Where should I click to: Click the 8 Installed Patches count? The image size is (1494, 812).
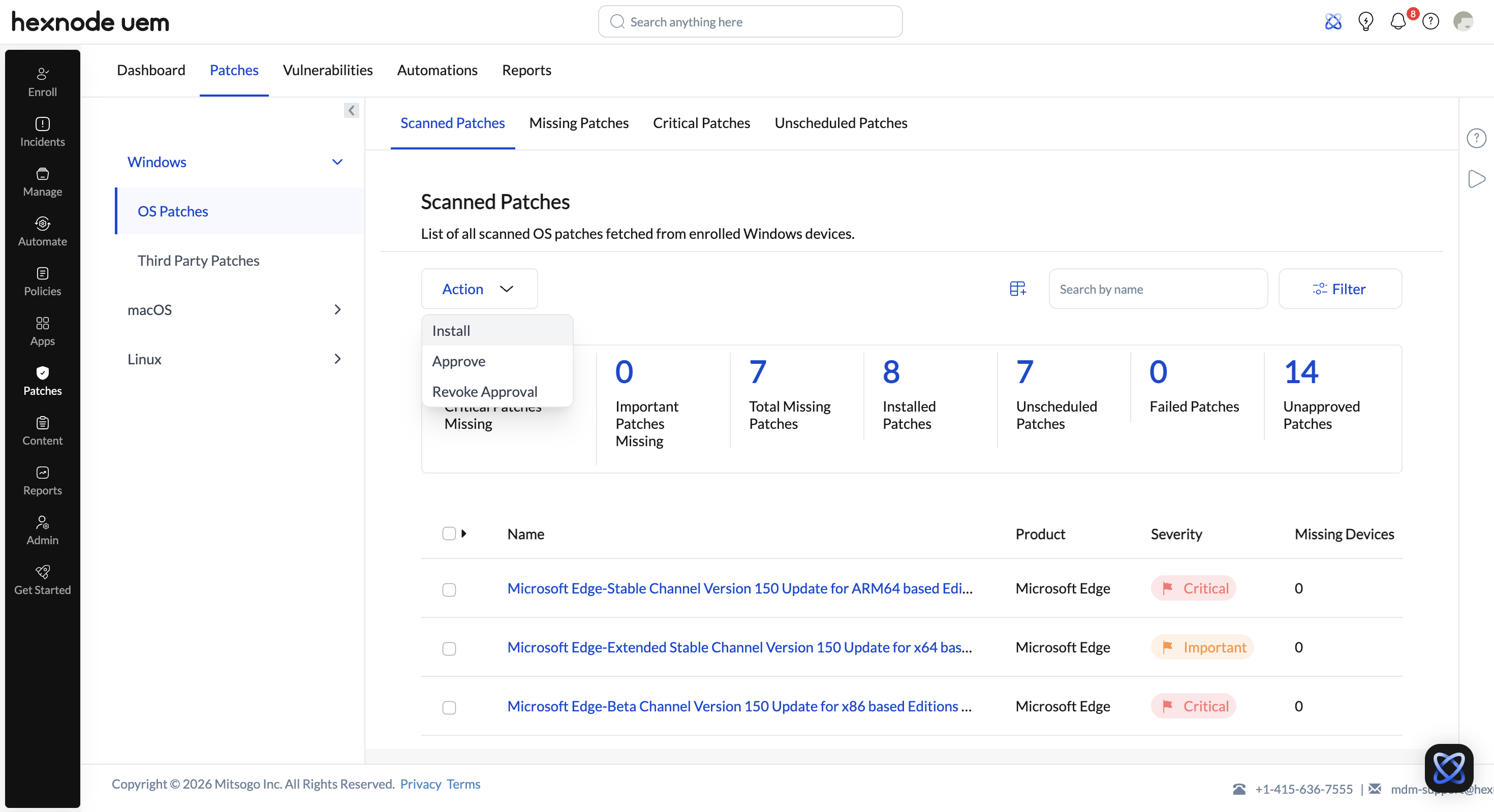coord(891,372)
